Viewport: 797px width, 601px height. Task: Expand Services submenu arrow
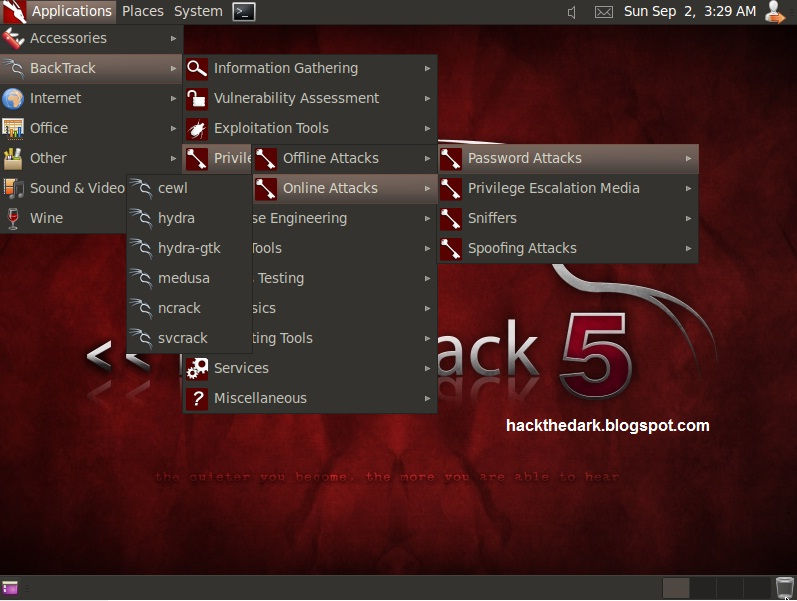coord(427,368)
